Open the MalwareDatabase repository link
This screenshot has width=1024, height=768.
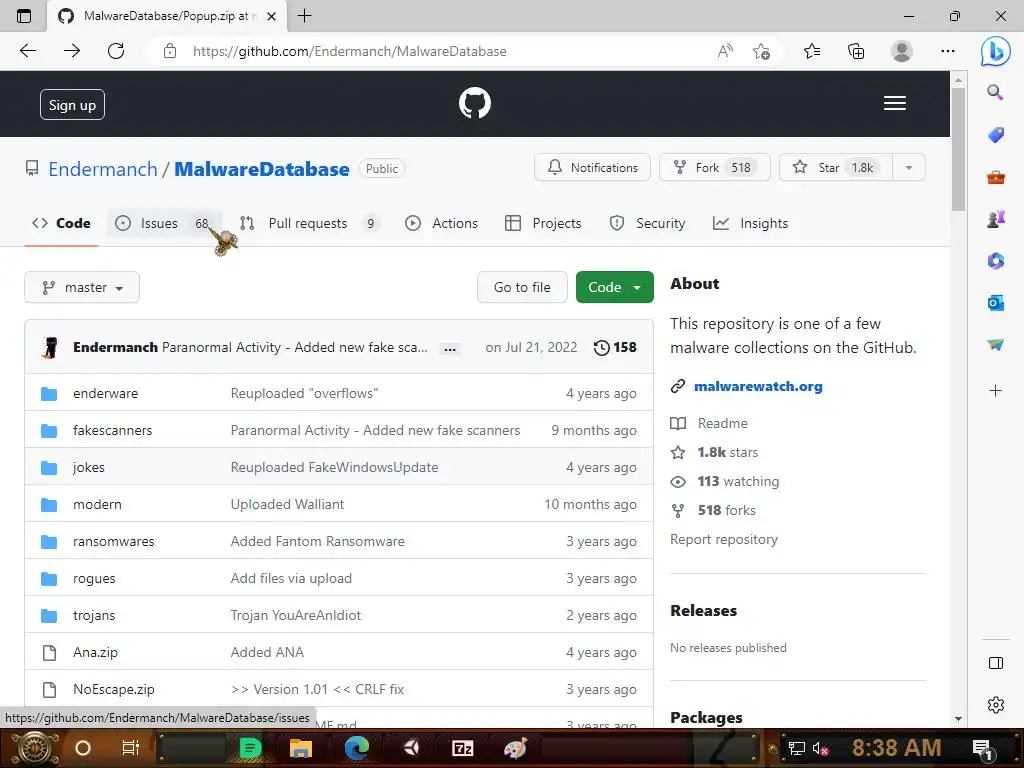tap(262, 169)
